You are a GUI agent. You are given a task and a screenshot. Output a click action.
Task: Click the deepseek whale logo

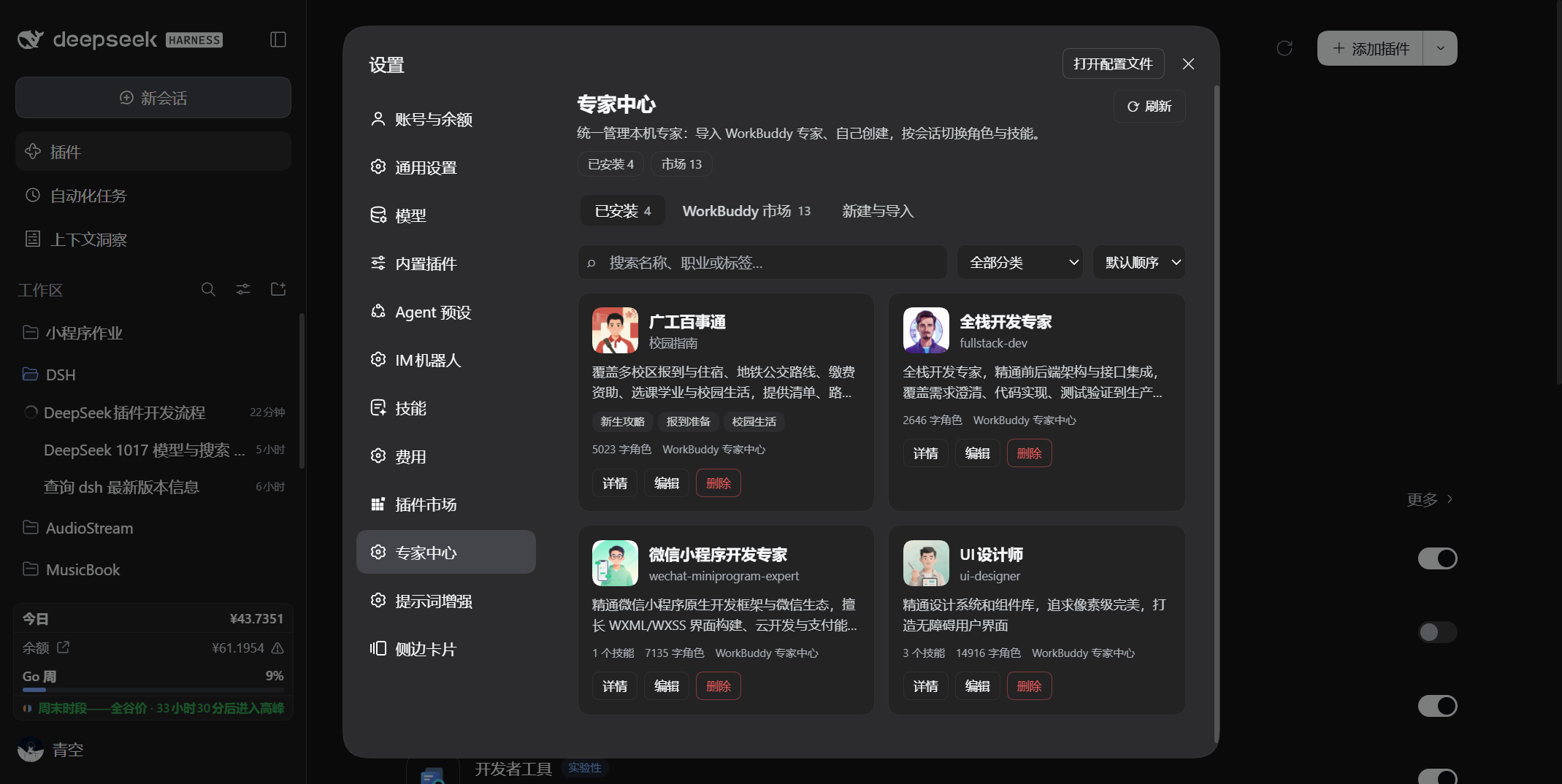tap(31, 39)
